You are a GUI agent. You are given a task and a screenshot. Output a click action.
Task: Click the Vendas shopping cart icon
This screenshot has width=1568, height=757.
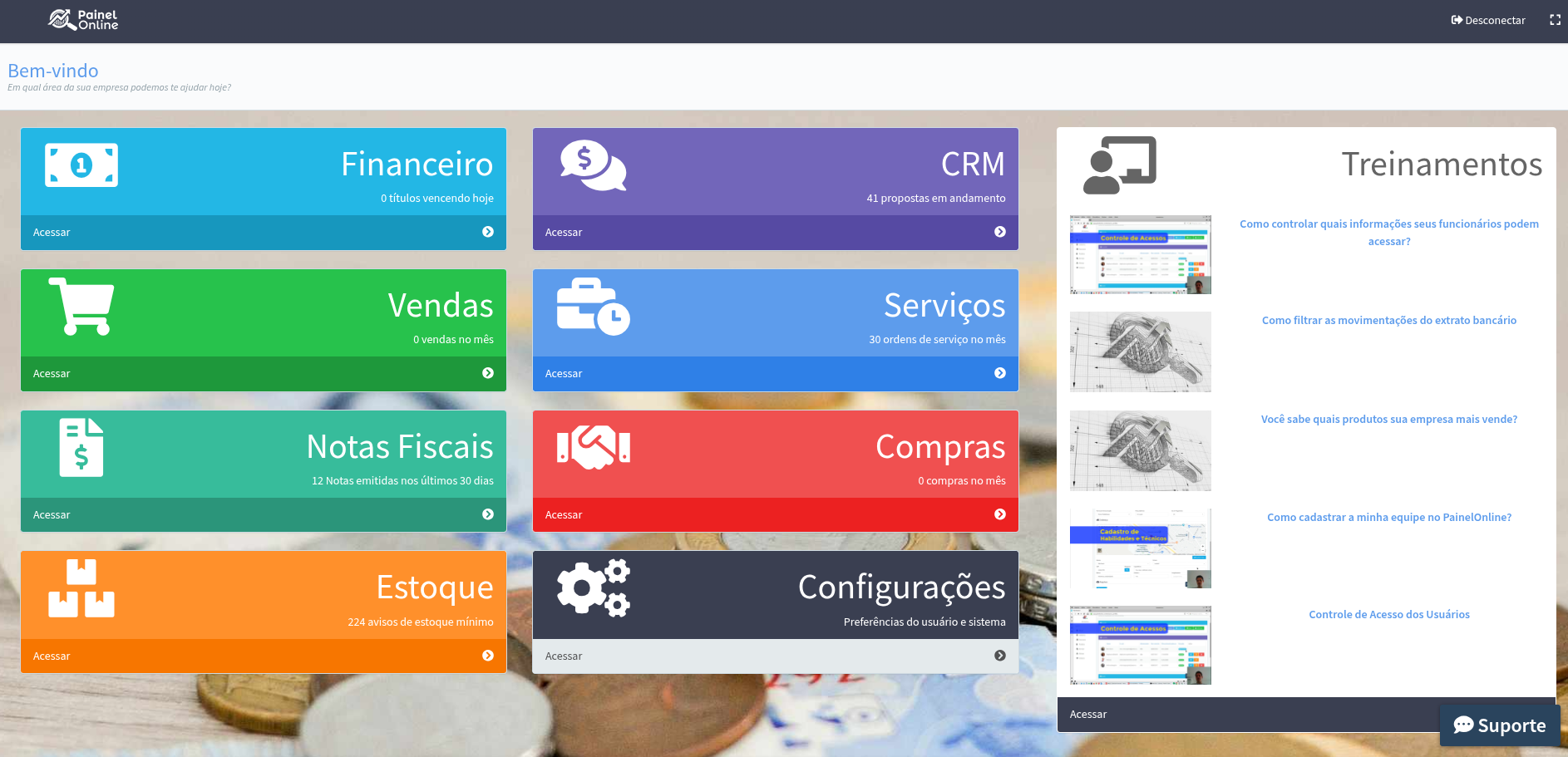(81, 307)
